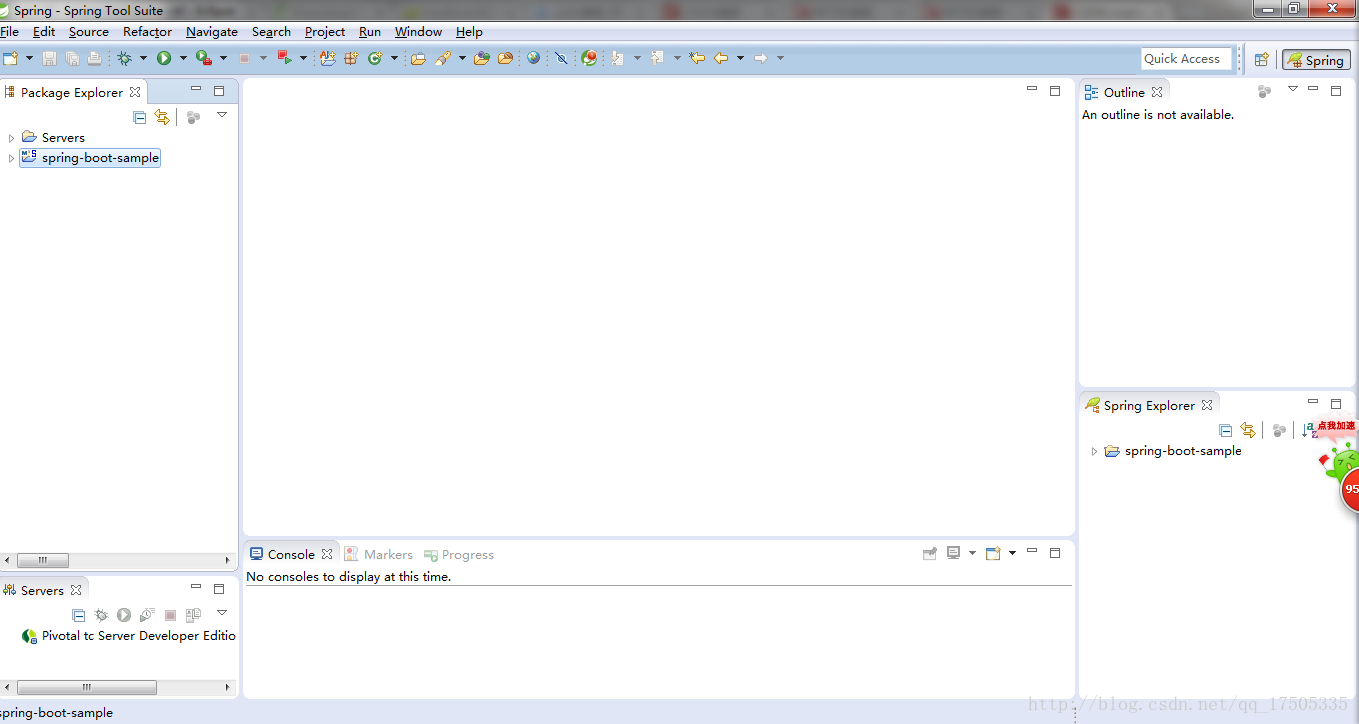Select the Servers folder in Package Explorer
1359x724 pixels.
(53, 138)
